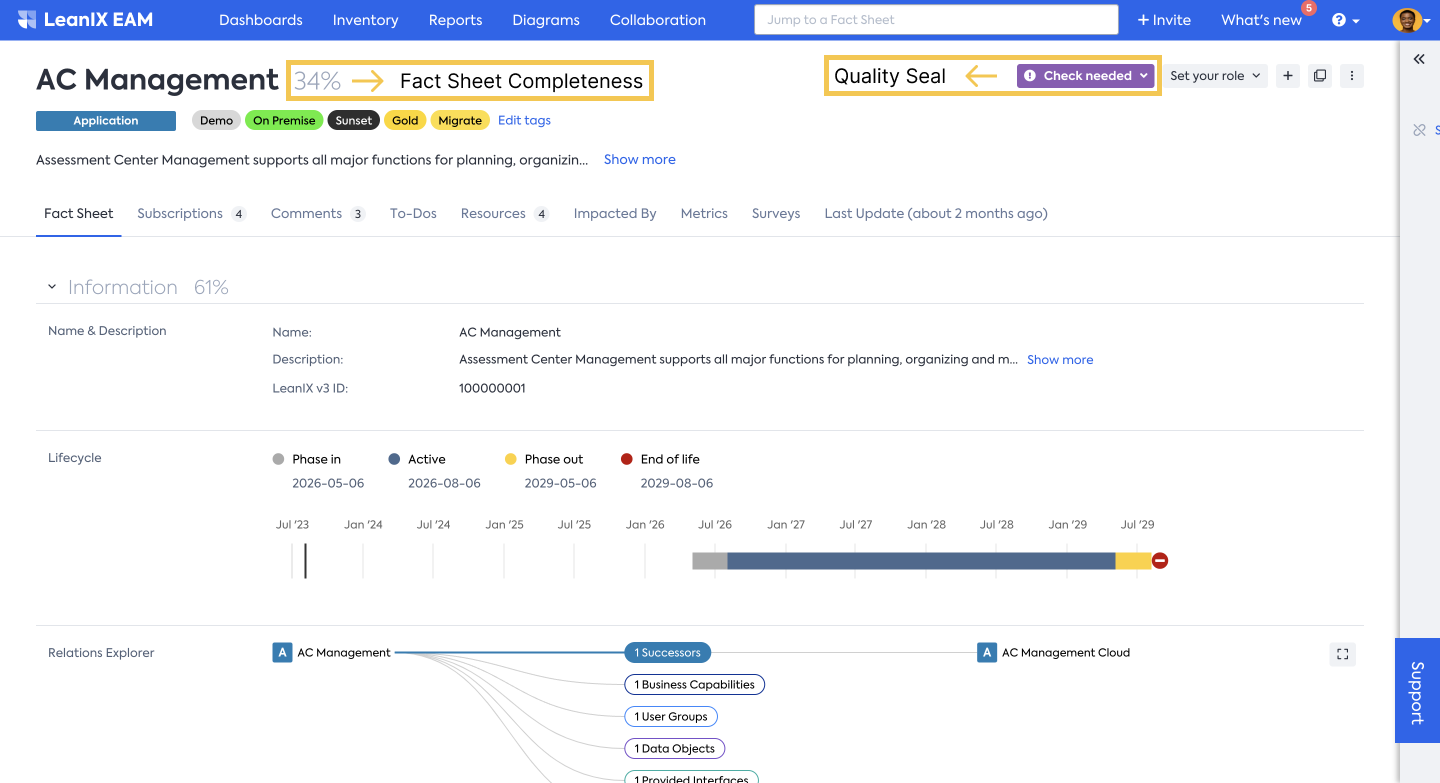This screenshot has width=1440, height=783.
Task: Collapse the right side panel with double chevron
Action: 1419,59
